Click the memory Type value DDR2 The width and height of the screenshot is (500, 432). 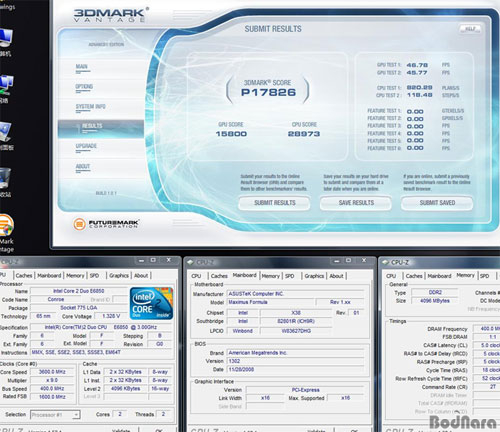point(435,292)
